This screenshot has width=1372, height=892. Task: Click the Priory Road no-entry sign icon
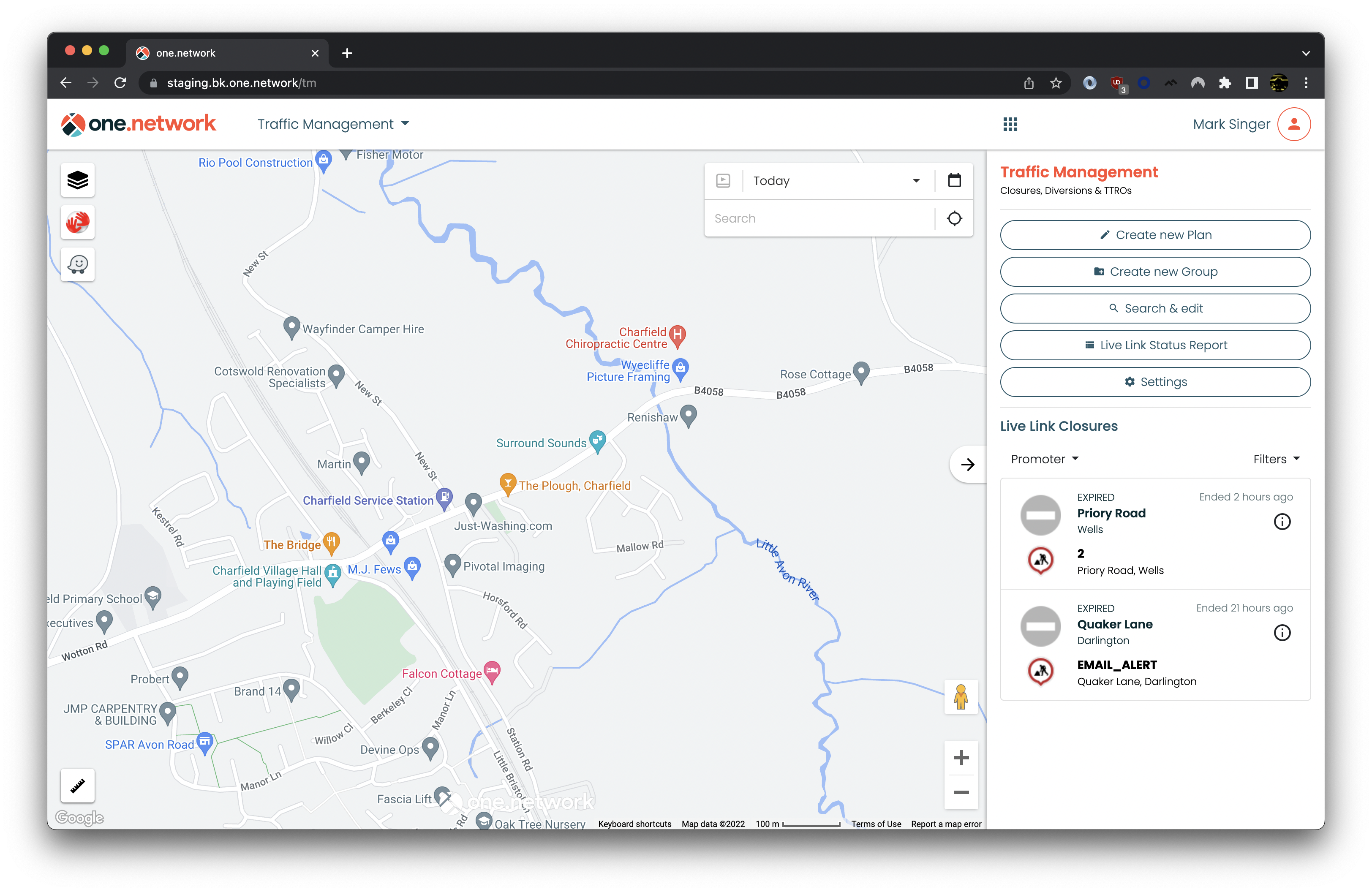pos(1040,515)
